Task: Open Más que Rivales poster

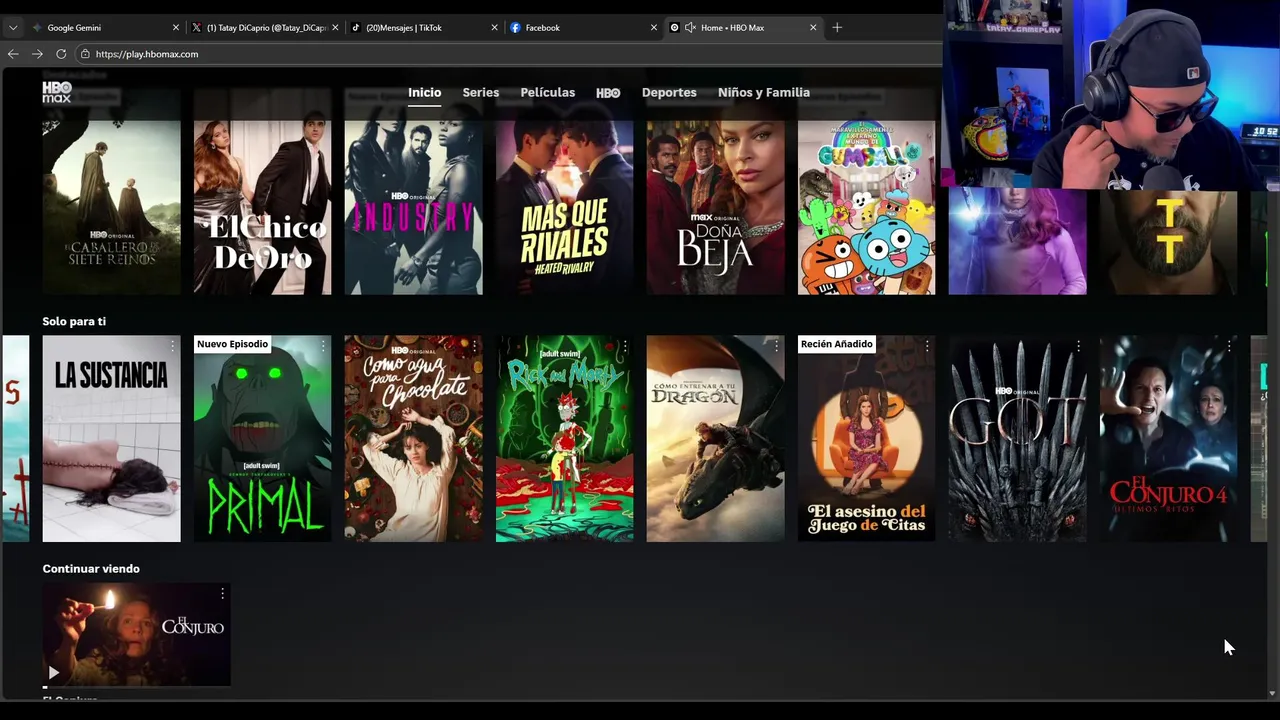Action: [565, 191]
